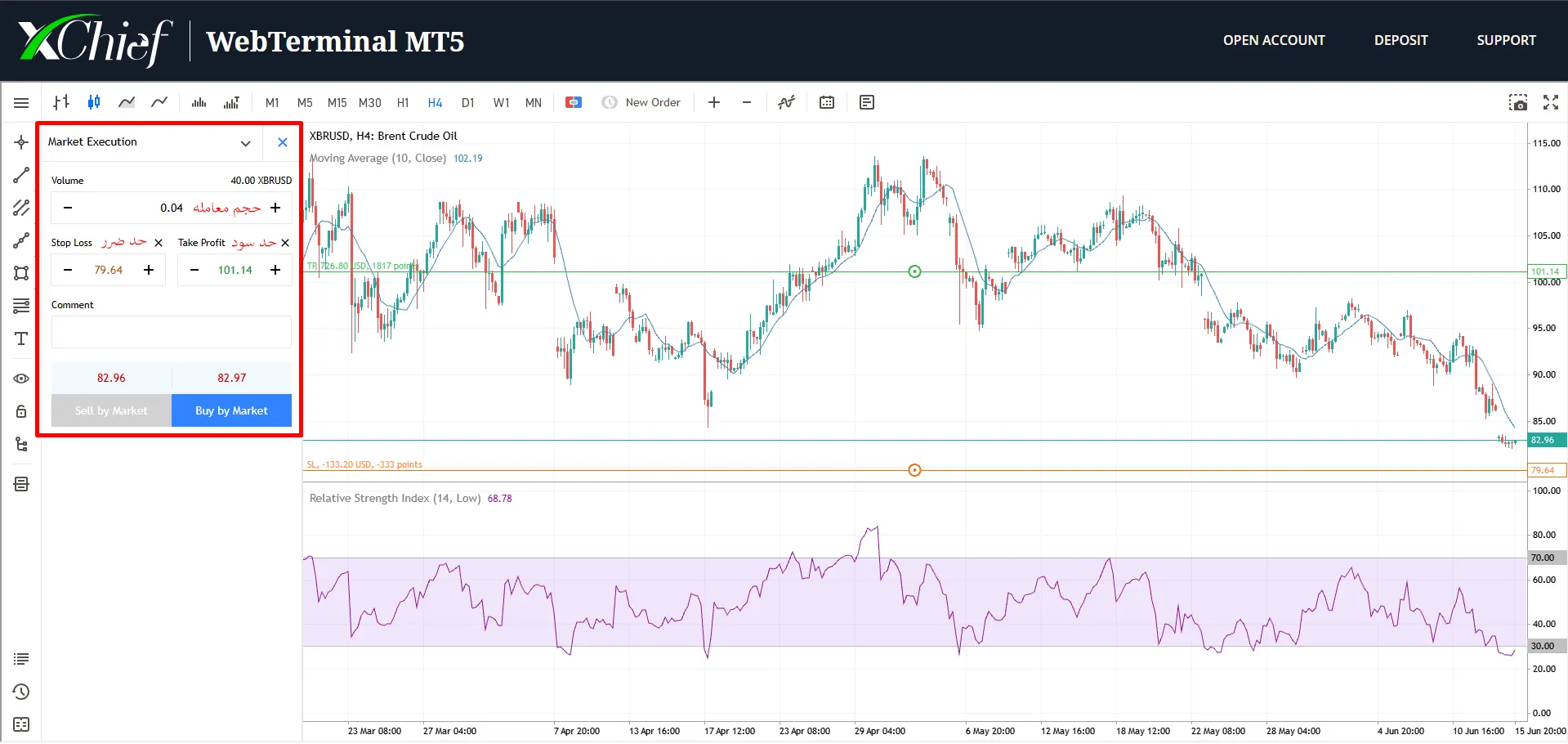Enter fullscreen chart mode
Image resolution: width=1568 pixels, height=744 pixels.
tap(1550, 102)
